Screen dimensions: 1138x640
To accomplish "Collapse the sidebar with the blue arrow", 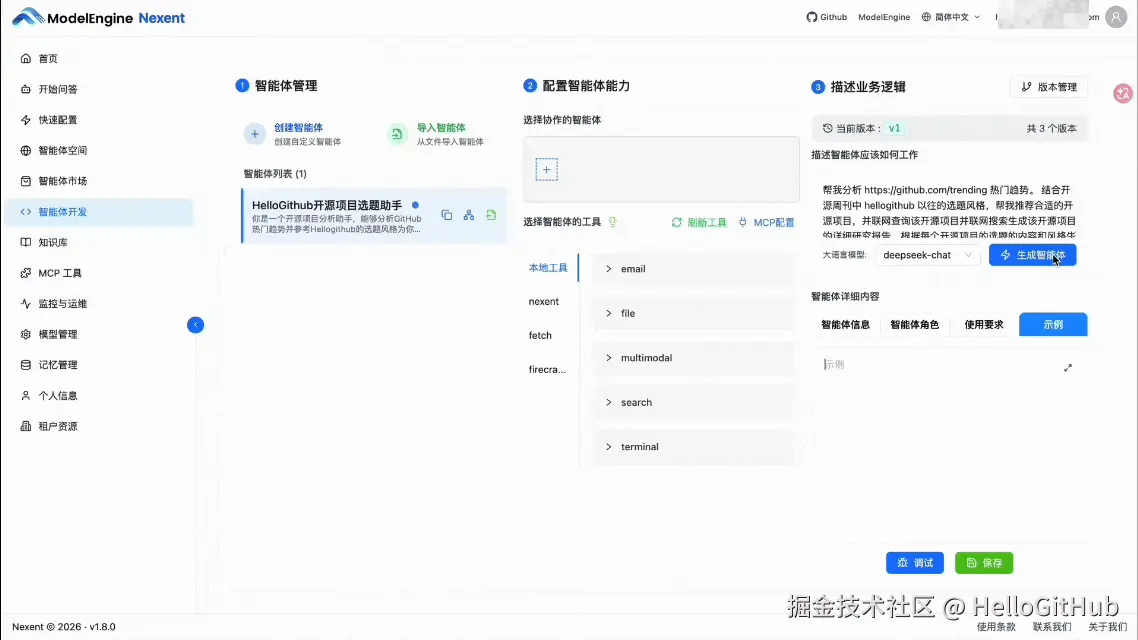I will [195, 325].
